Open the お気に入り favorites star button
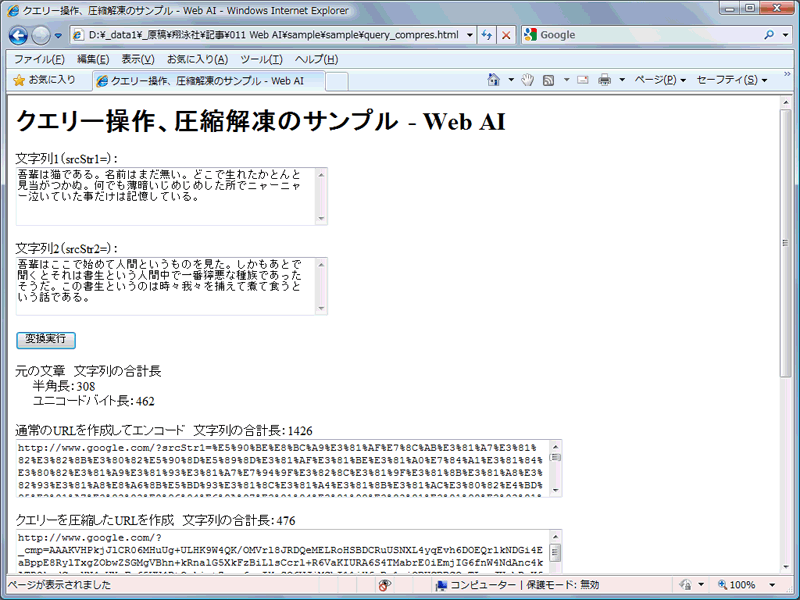This screenshot has width=800, height=600. point(44,80)
